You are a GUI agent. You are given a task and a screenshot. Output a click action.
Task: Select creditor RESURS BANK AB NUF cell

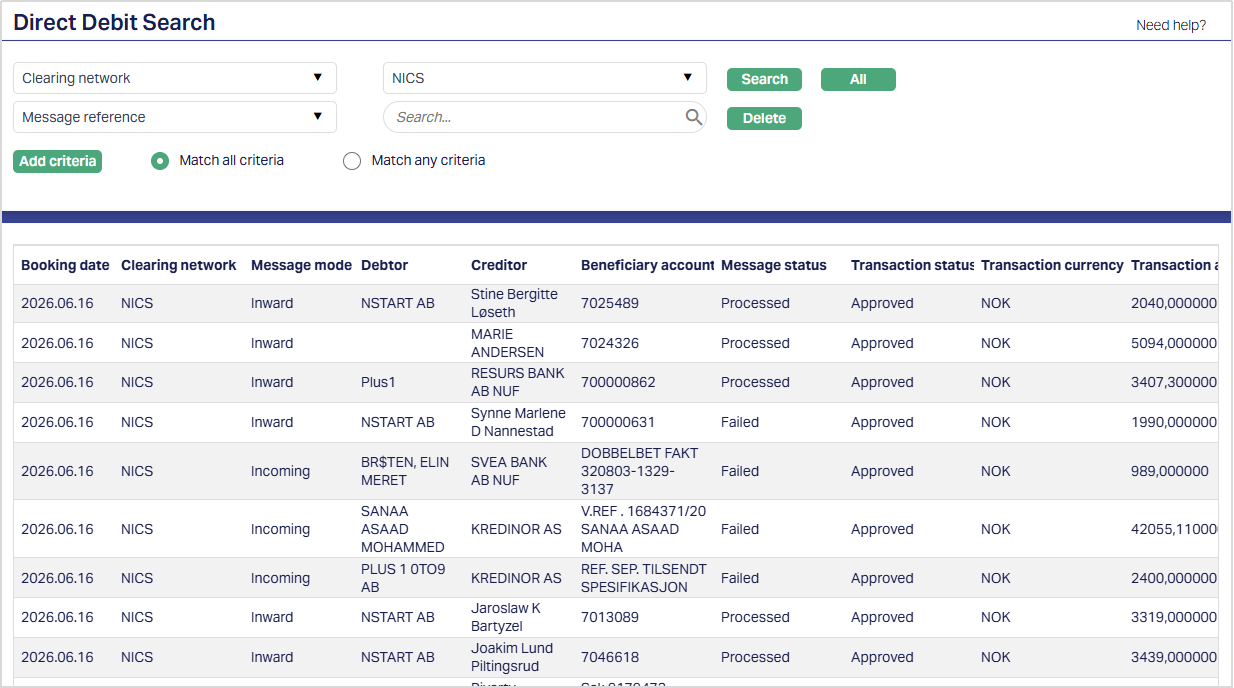click(518, 382)
